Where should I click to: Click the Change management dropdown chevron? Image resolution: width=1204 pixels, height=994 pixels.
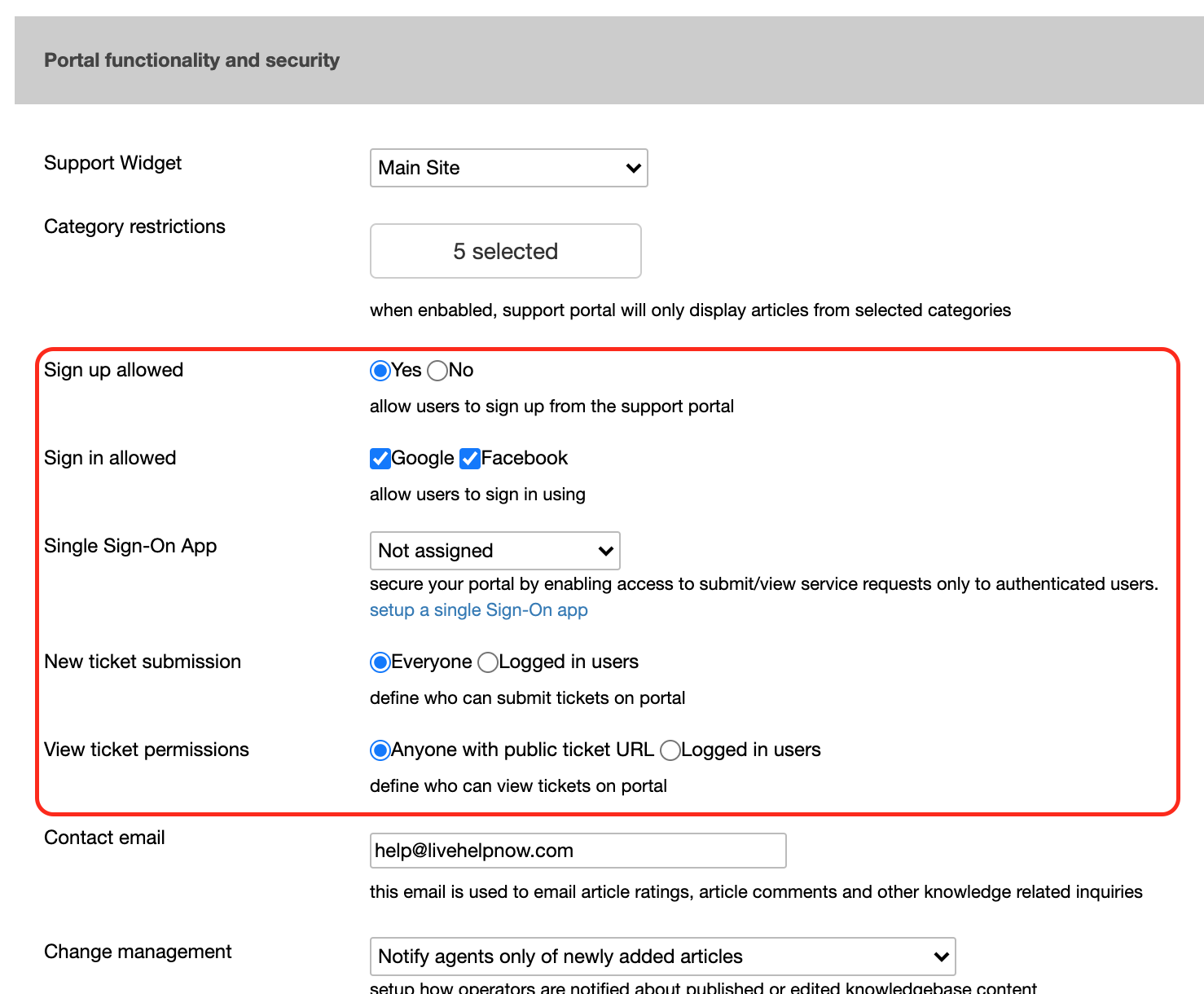[941, 957]
